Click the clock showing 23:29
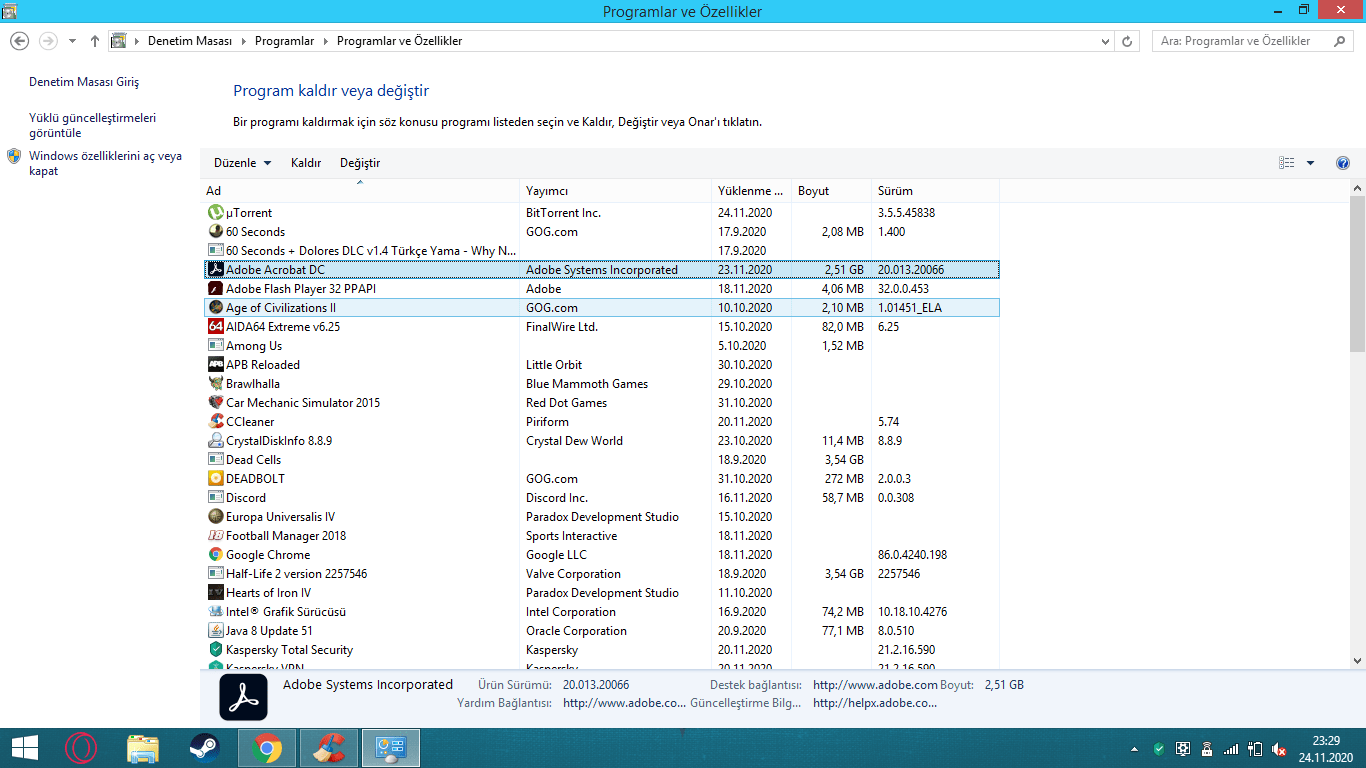Screen dimensions: 1366x768 click(x=1326, y=741)
